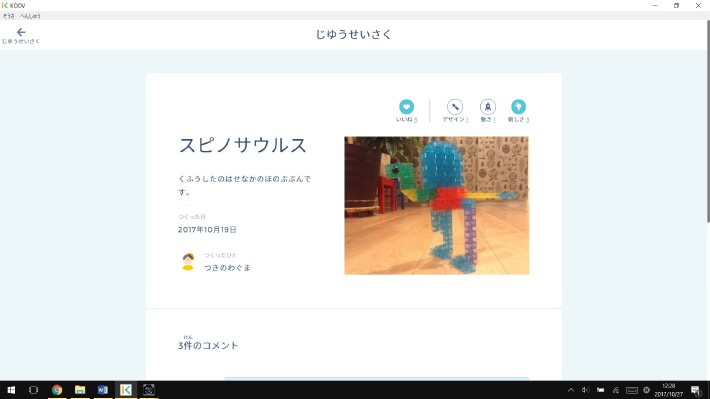Open creator name つきのわぐま
The image size is (710, 399).
pos(227,268)
